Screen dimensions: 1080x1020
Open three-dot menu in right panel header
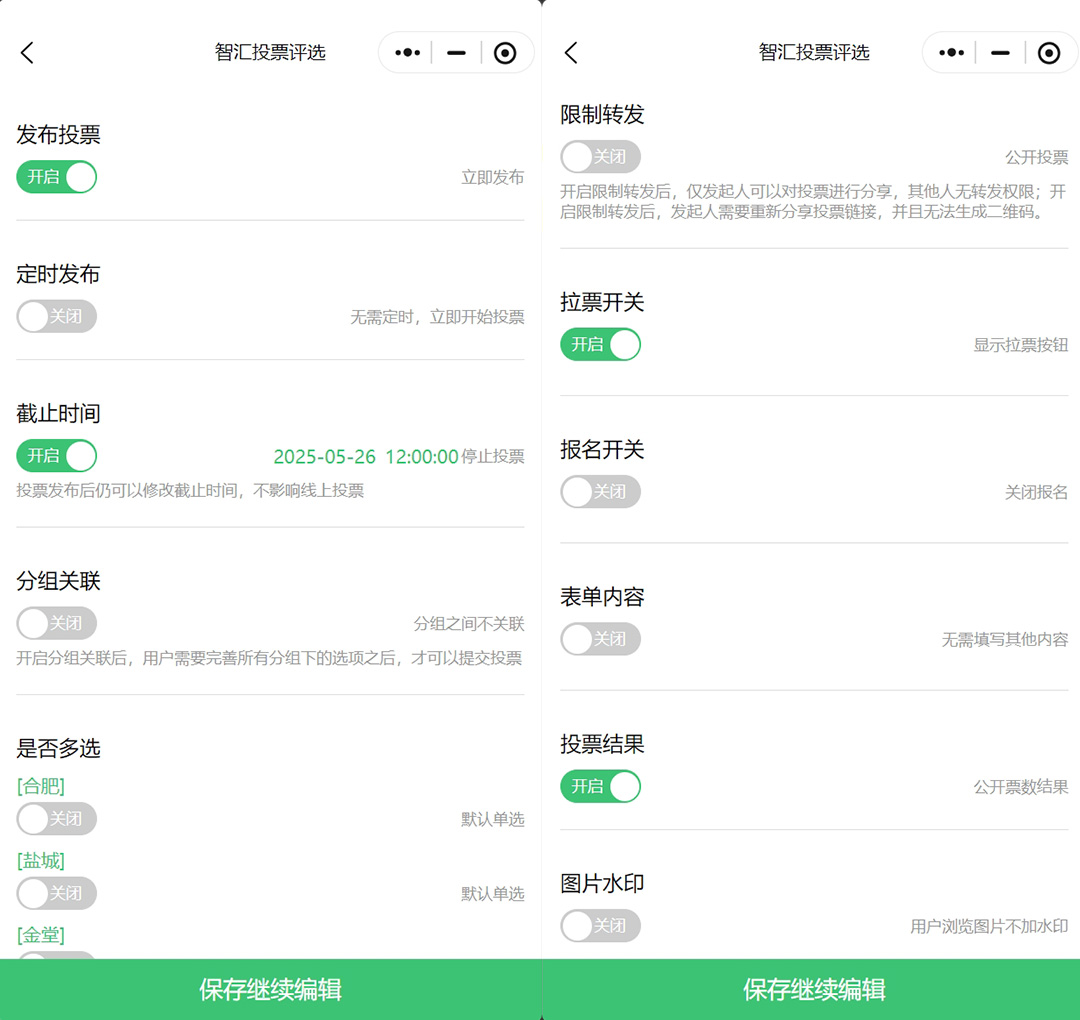(951, 53)
